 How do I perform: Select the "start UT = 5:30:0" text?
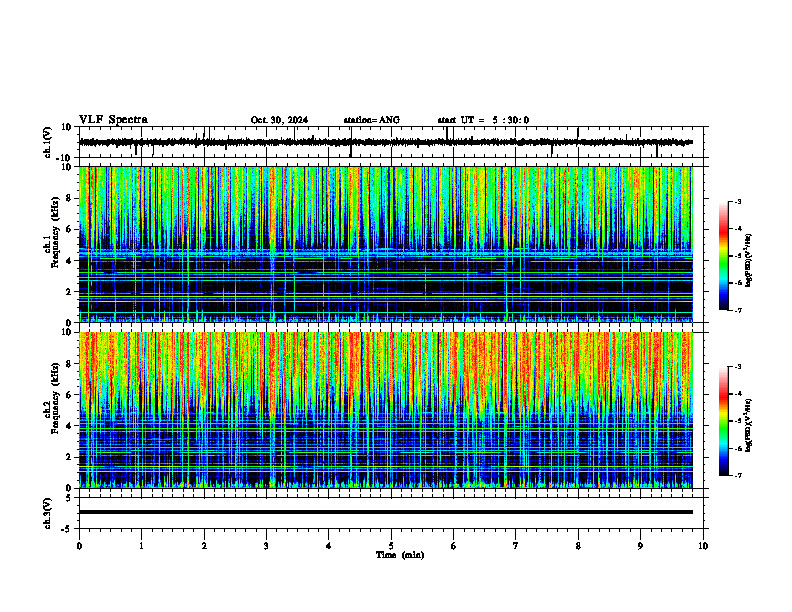pyautogui.click(x=483, y=120)
